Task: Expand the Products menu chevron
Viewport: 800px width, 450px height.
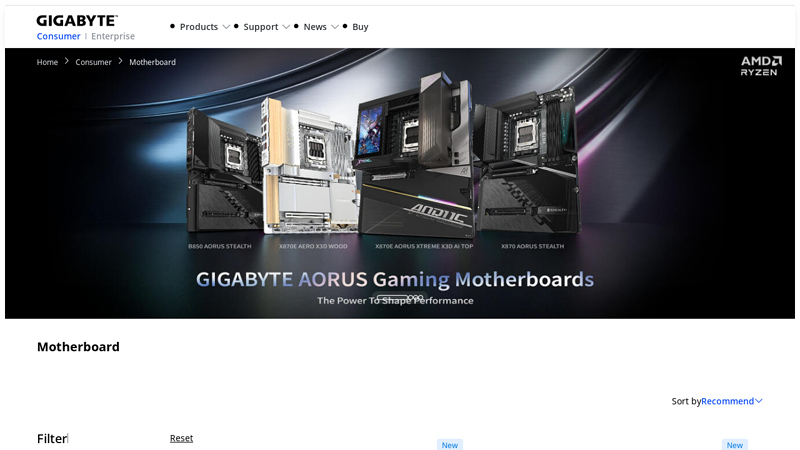Action: click(x=226, y=27)
